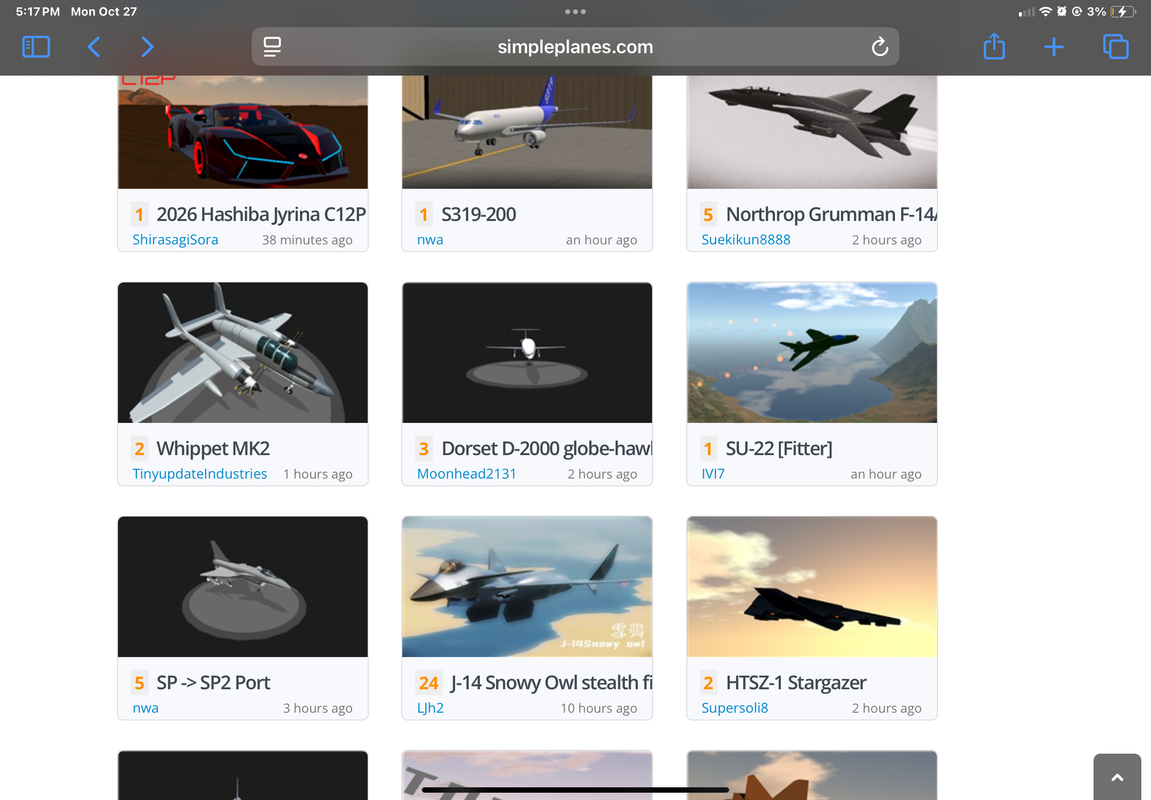
Task: Open the HTSZ-1 Stargazer title link
Action: pyautogui.click(x=796, y=683)
